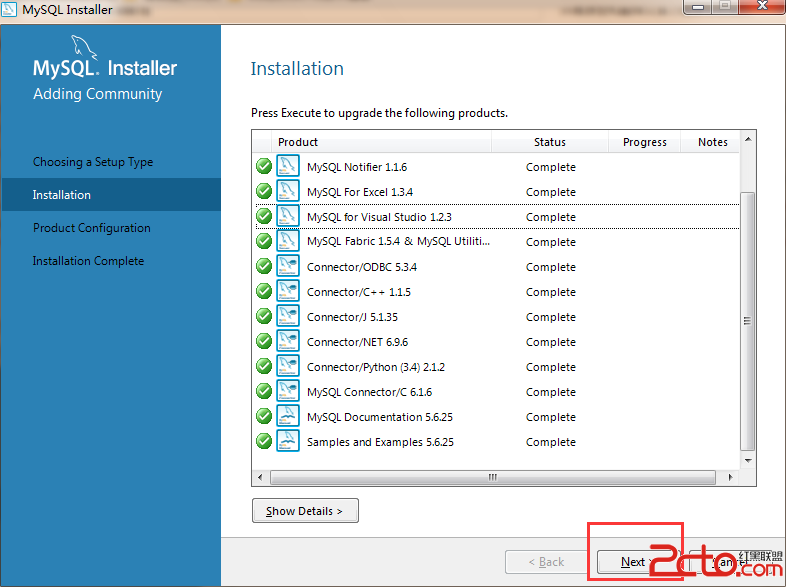
Task: Click green check beside Connector/C++
Action: (x=264, y=291)
